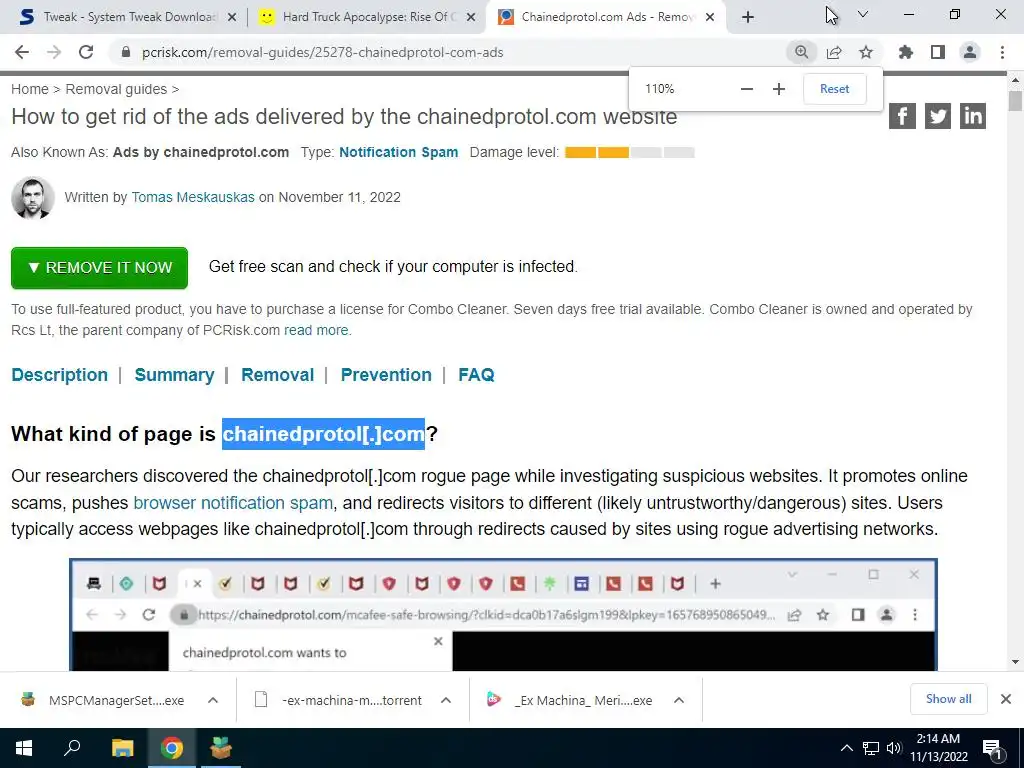Image resolution: width=1024 pixels, height=768 pixels.
Task: Open the zoom magnifier icon in address bar
Action: [x=801, y=52]
